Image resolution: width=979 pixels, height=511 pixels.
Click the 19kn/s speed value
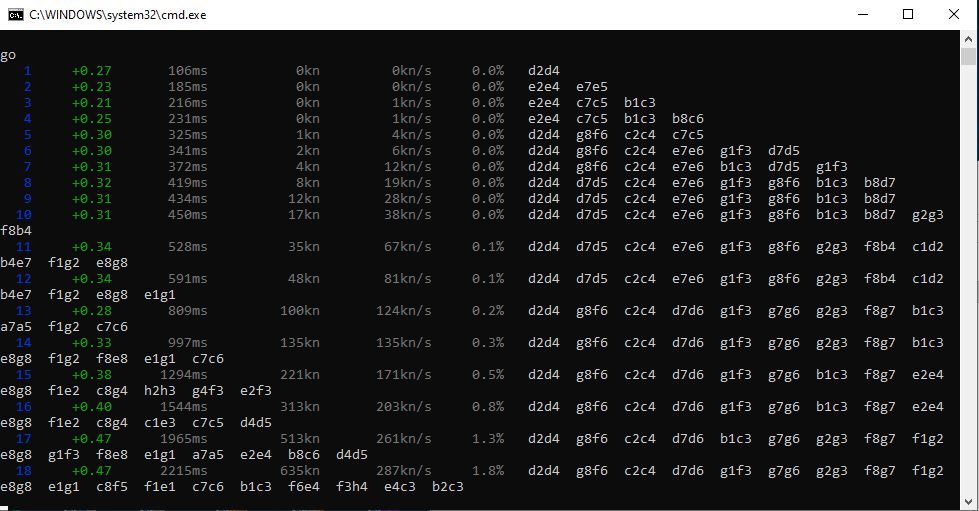pyautogui.click(x=407, y=183)
